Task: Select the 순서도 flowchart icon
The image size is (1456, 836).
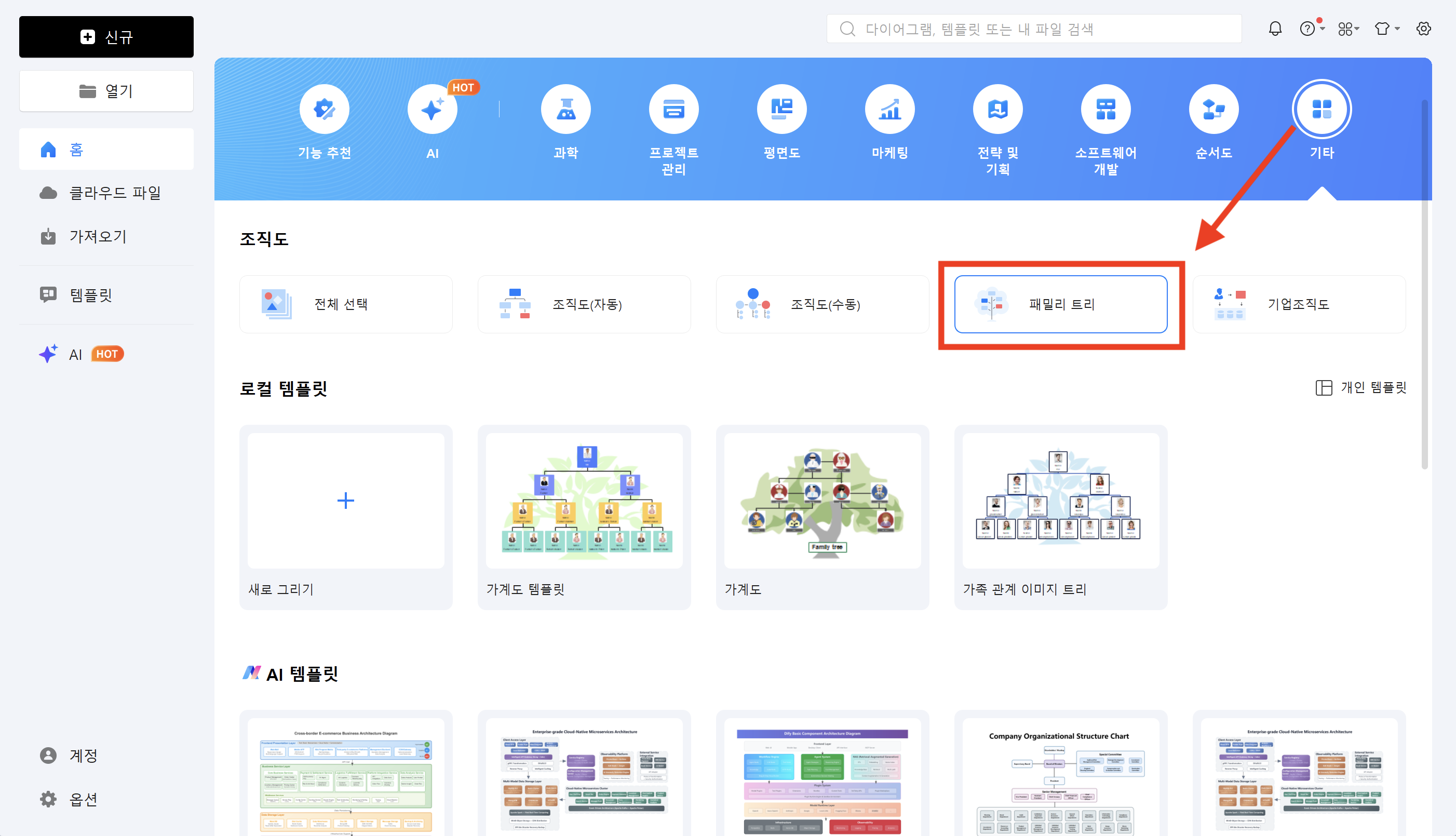Action: click(x=1213, y=109)
